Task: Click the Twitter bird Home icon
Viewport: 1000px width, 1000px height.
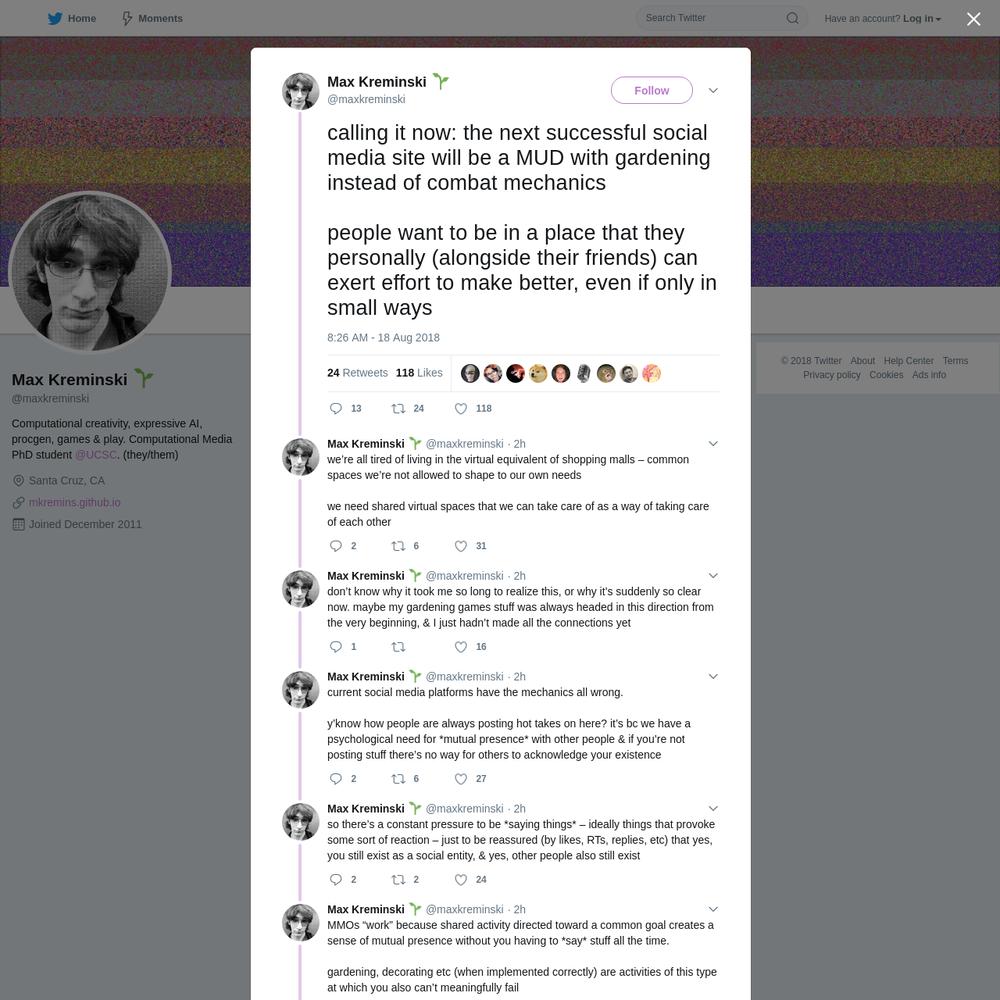Action: pyautogui.click(x=55, y=18)
